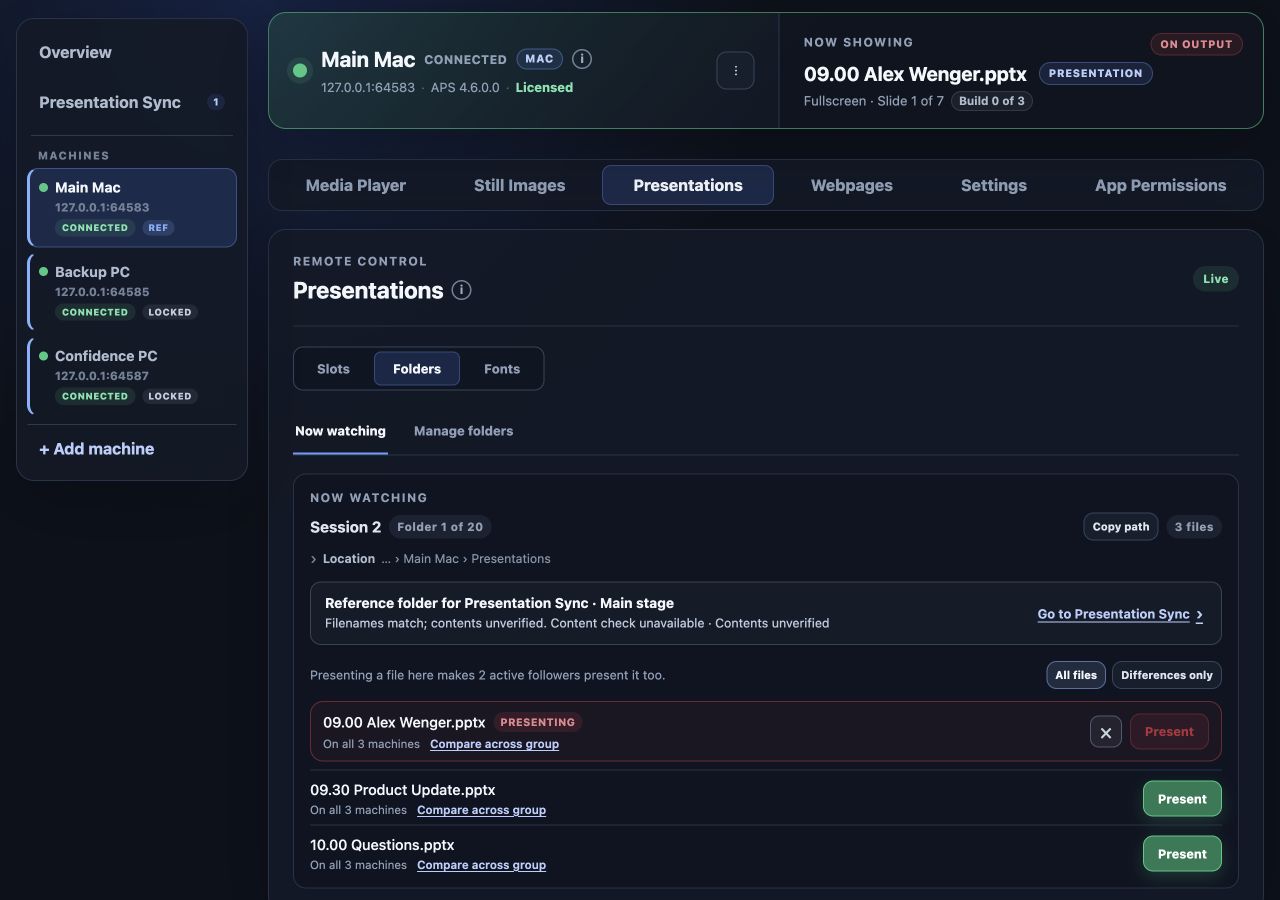Click the Licensed status text
This screenshot has height=900, width=1280.
pos(544,88)
